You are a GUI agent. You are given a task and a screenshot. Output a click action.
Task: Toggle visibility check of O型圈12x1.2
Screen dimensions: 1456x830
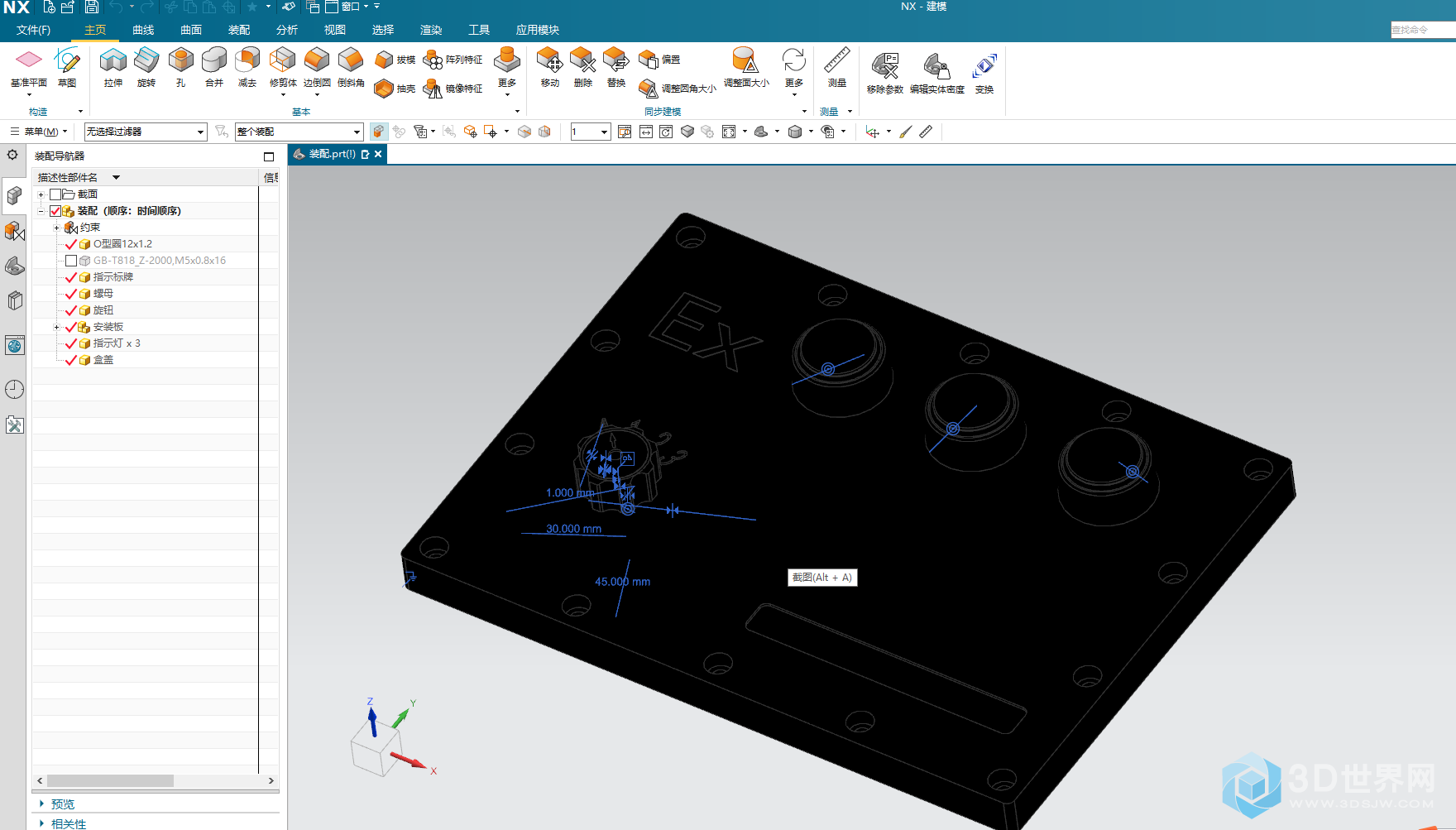pyautogui.click(x=71, y=244)
